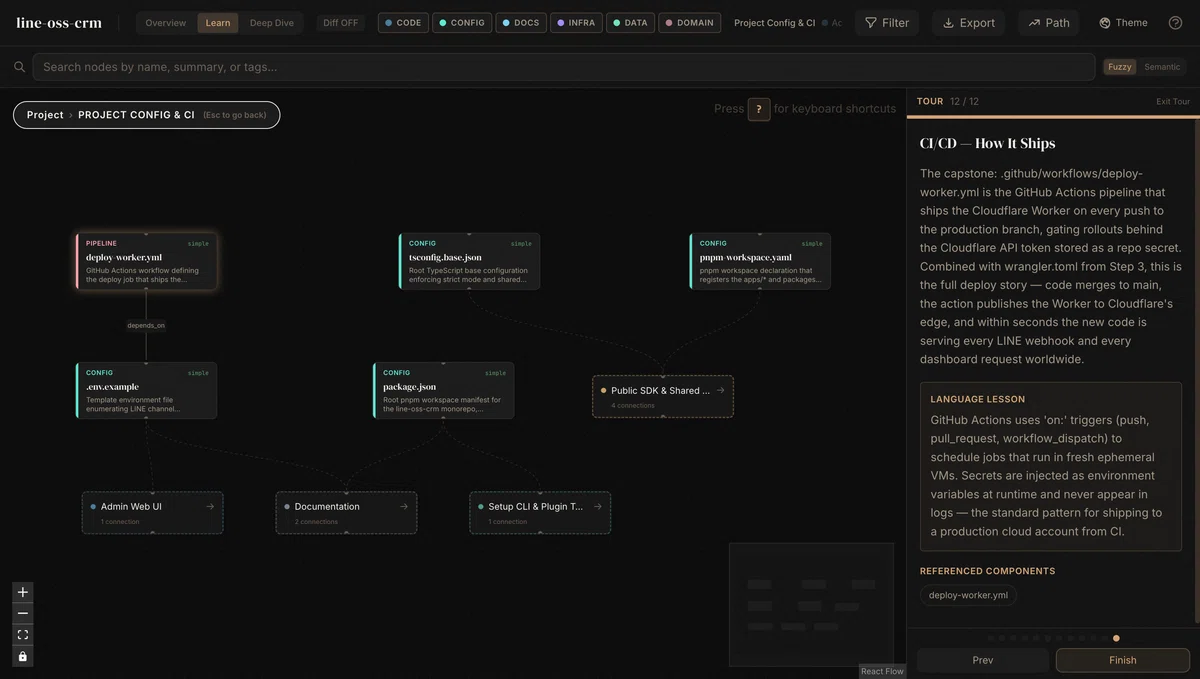Open the Path finder

tap(1048, 23)
